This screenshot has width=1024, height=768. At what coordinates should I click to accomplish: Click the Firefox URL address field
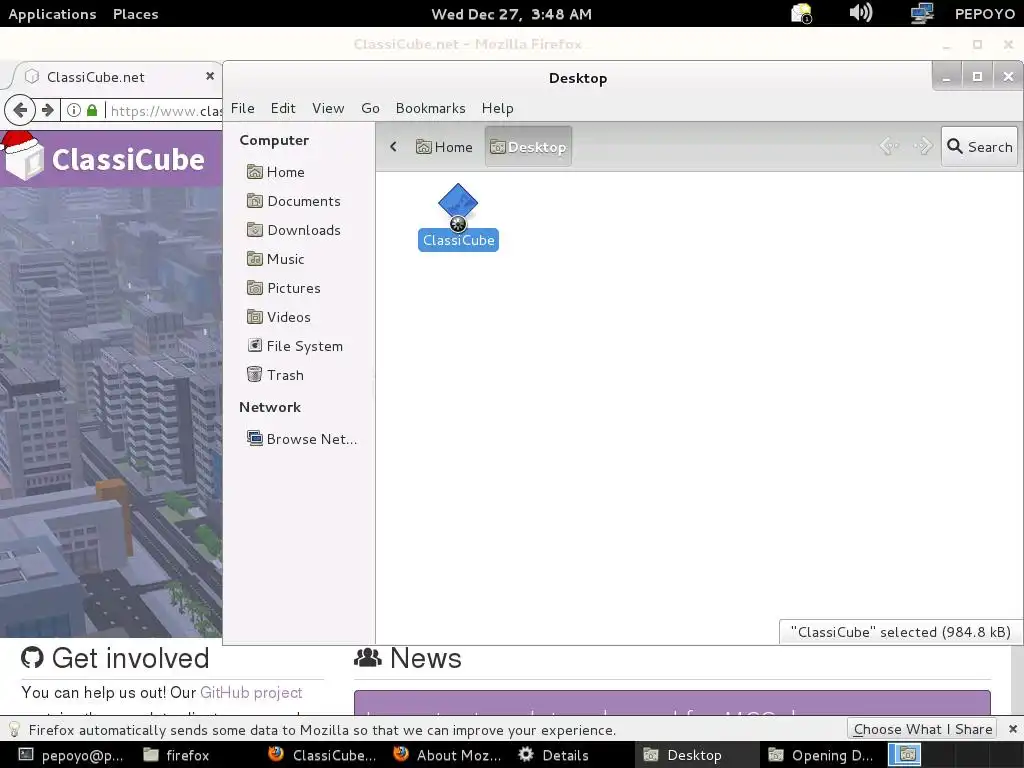point(166,110)
